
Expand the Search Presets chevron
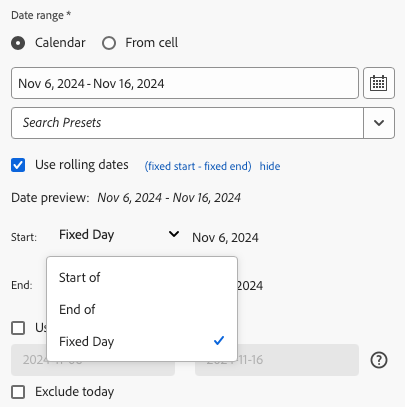[x=379, y=123]
